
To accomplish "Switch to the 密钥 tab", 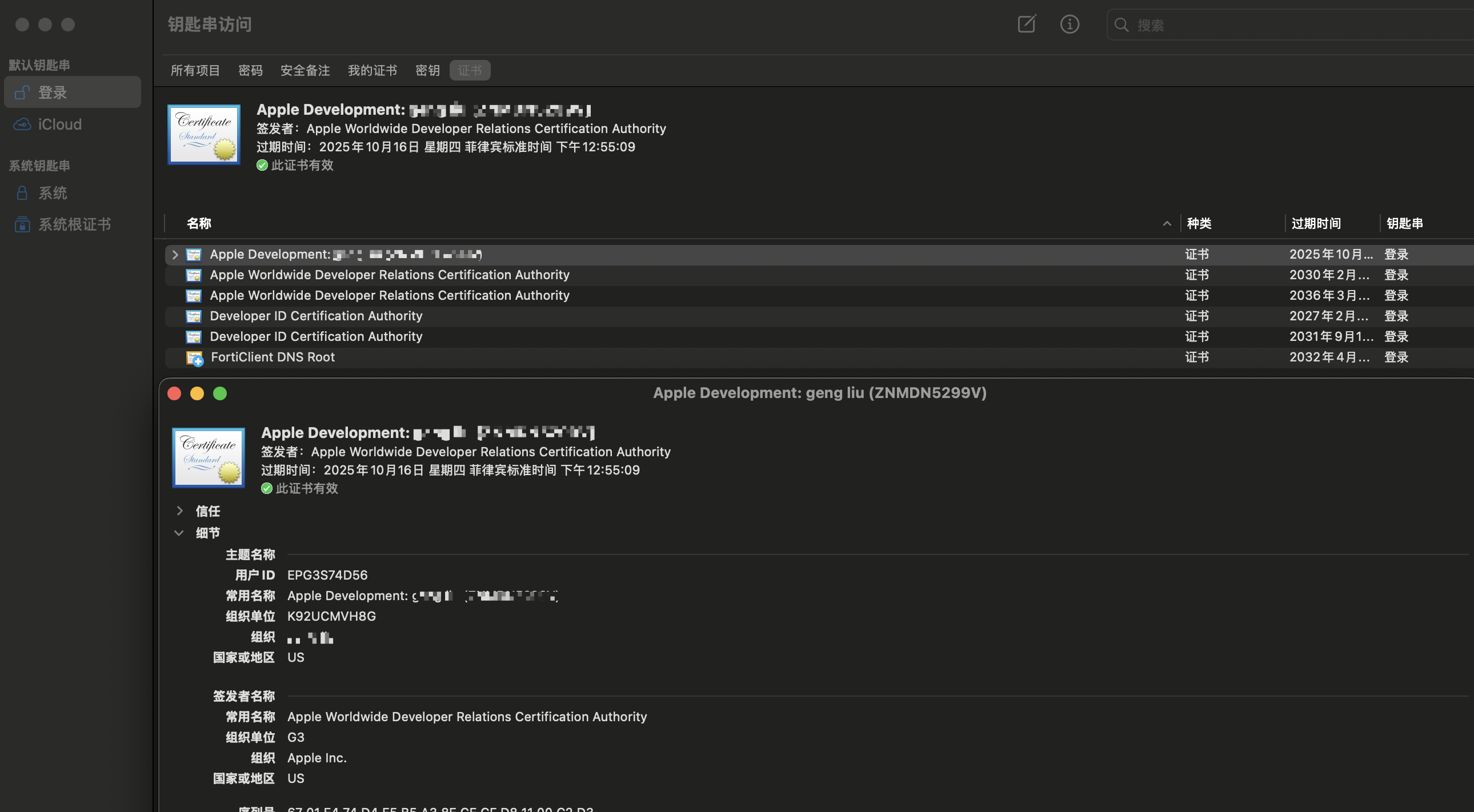I will click(x=427, y=70).
